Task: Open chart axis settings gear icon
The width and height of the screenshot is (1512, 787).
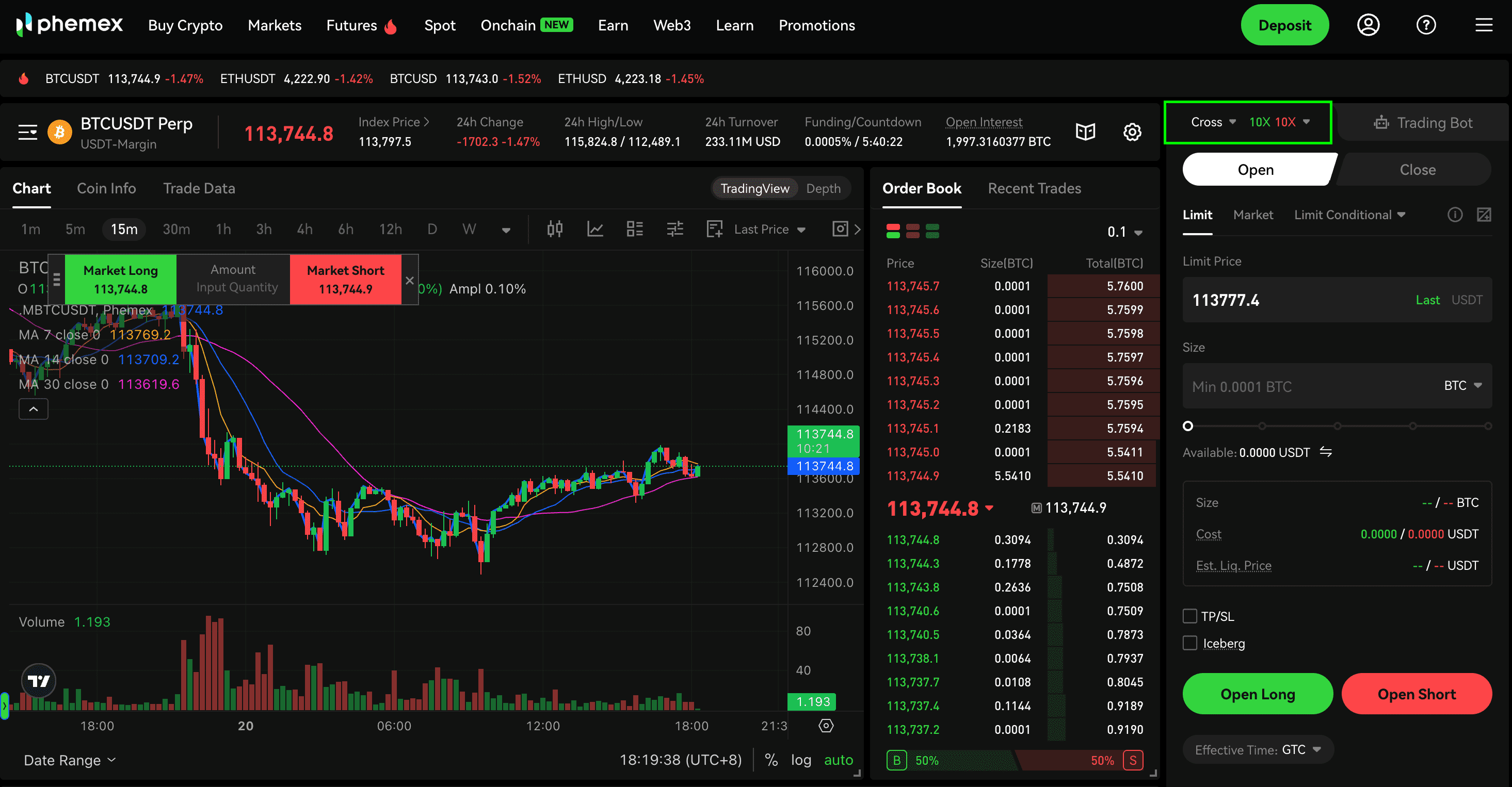Action: (826, 726)
